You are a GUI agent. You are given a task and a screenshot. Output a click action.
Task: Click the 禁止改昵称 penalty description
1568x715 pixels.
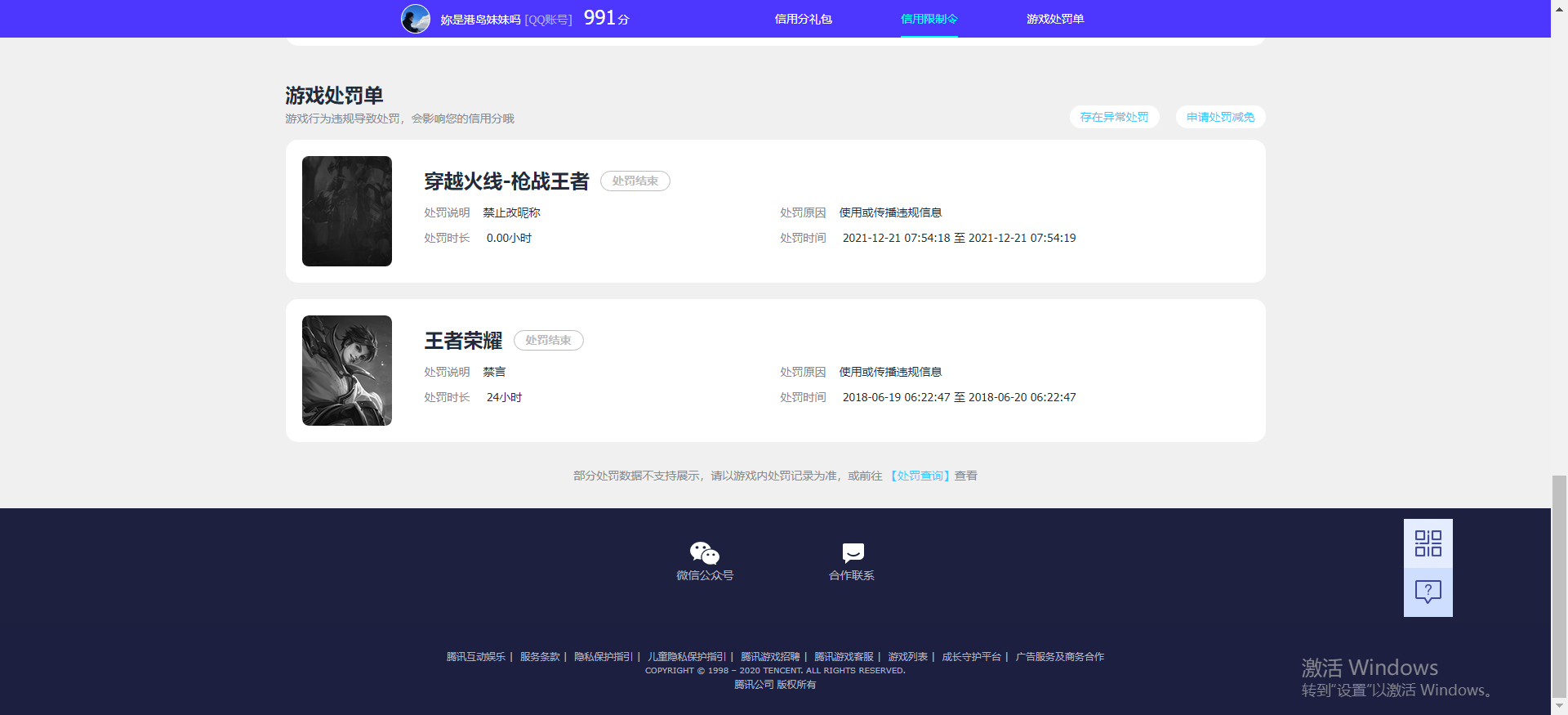pos(511,212)
